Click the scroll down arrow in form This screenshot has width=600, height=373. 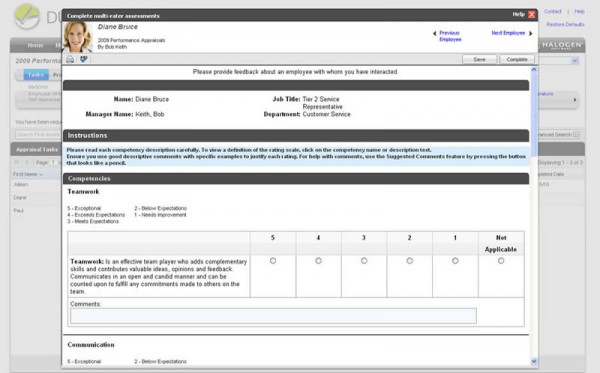[534, 361]
